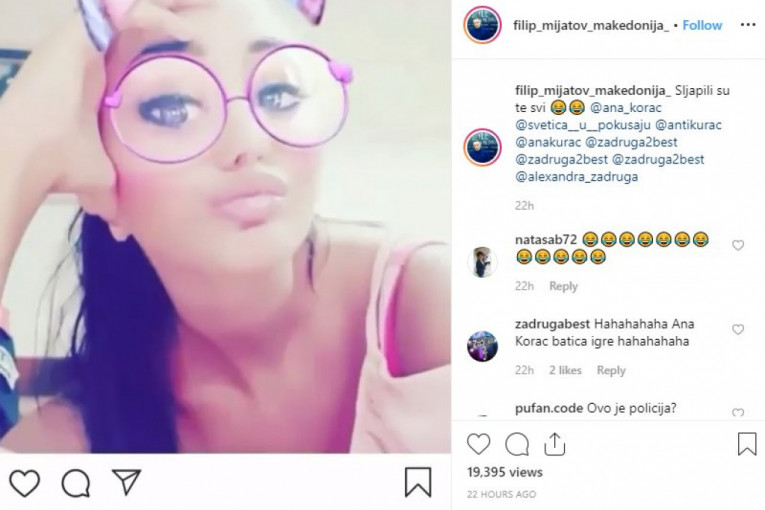Screen dimensions: 765x510
Task: Open the comment bubble icon in the sidebar
Action: pos(517,444)
